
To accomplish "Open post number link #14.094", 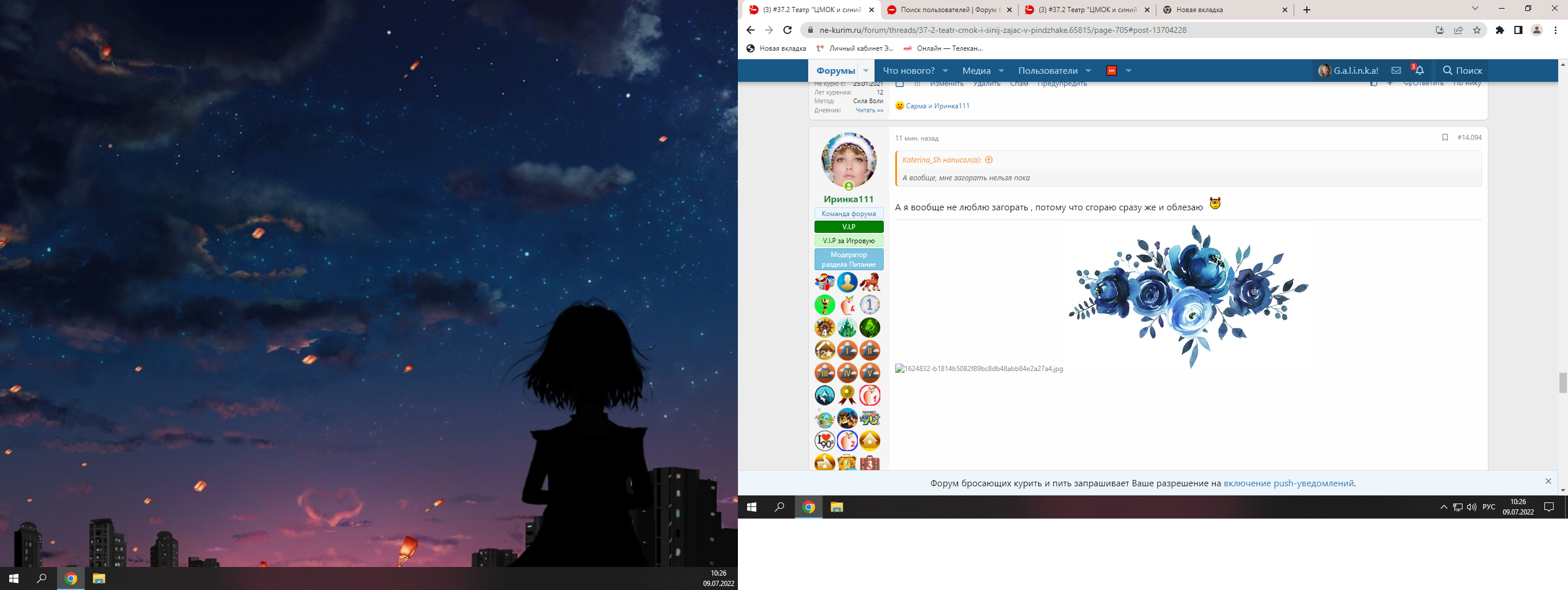I will pos(1469,138).
